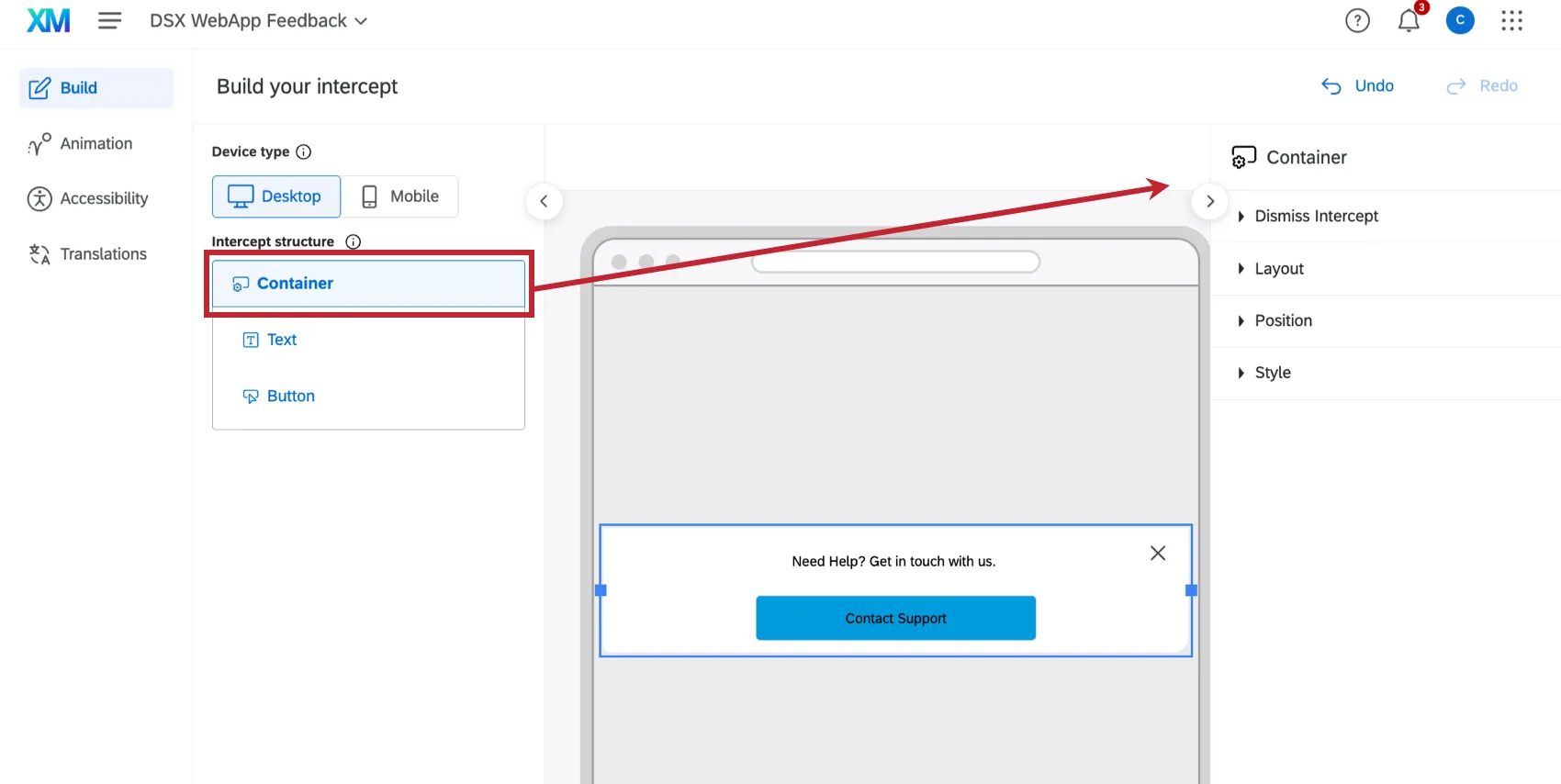Click the left resize handle of container
The width and height of the screenshot is (1561, 784).
601,590
